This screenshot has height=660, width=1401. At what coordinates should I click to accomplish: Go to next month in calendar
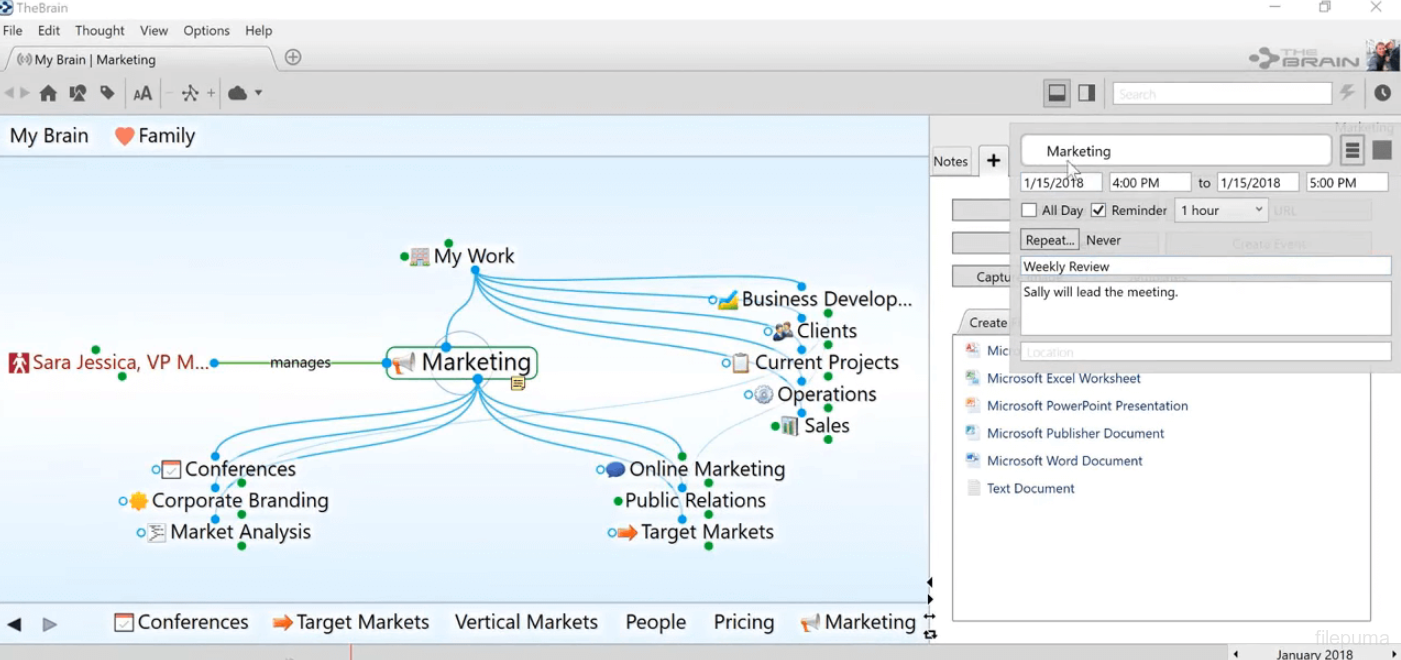point(1394,654)
